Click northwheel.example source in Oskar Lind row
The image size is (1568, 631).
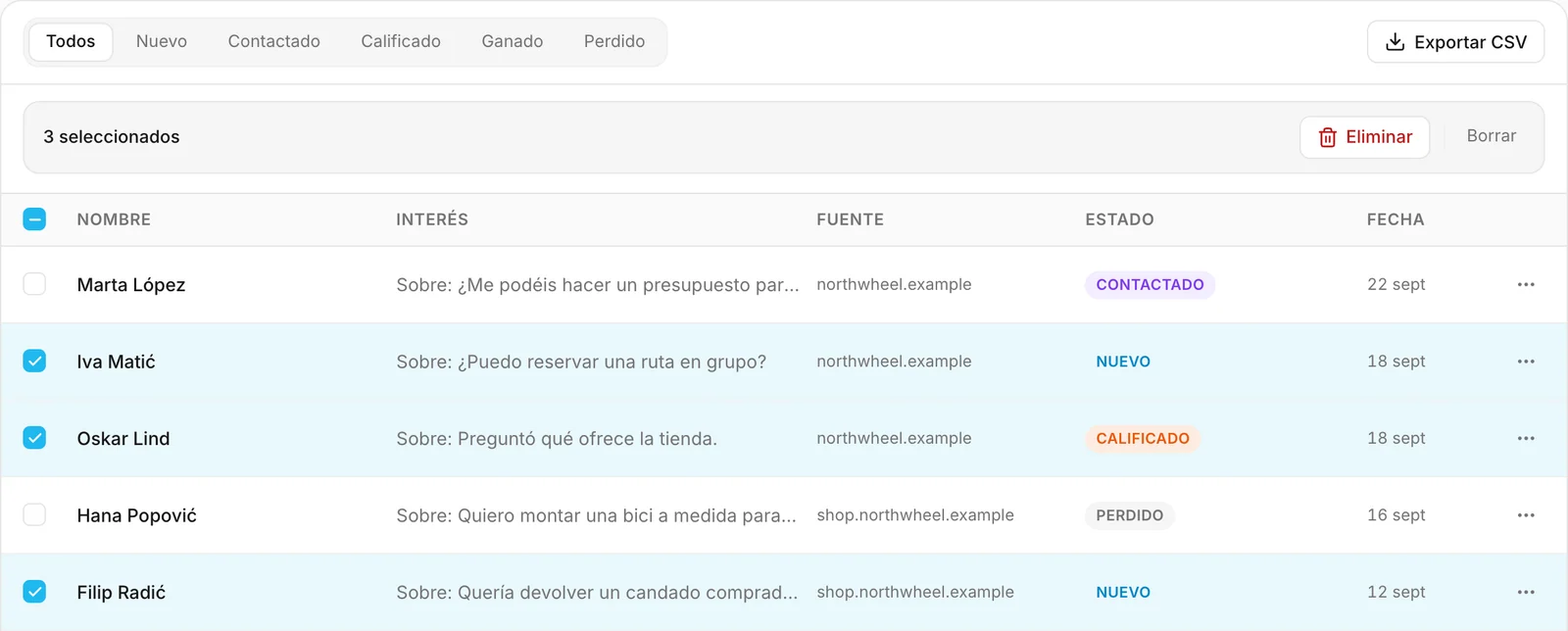(x=894, y=438)
